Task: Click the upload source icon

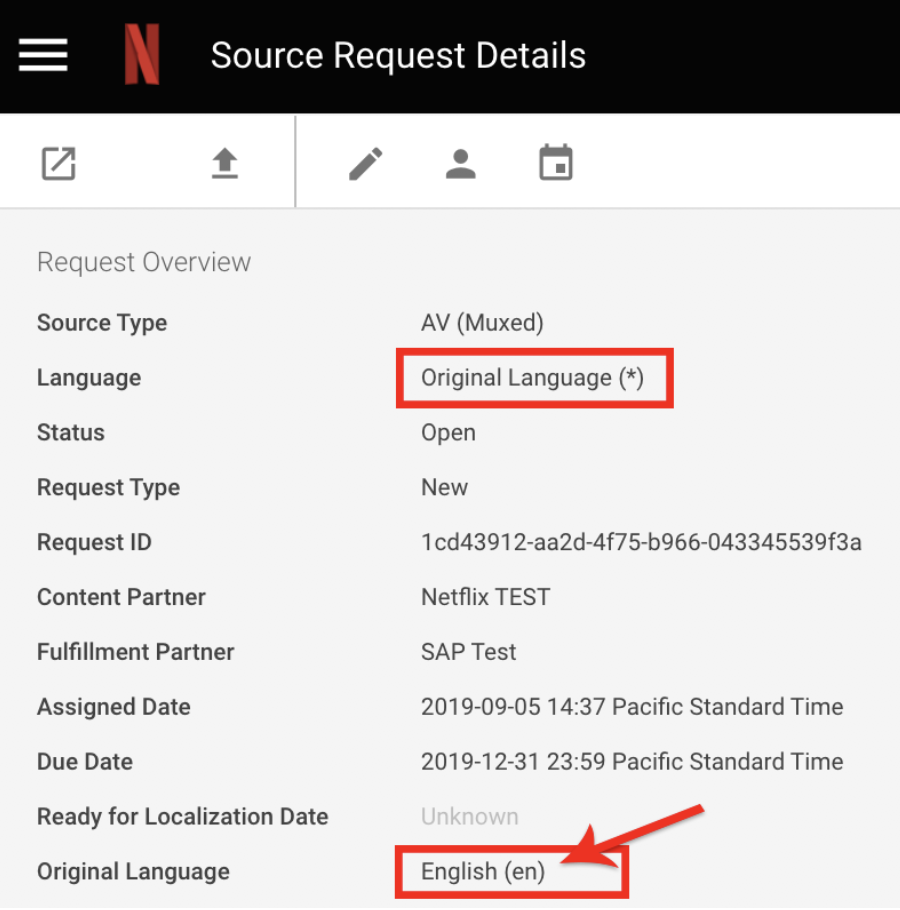Action: tap(225, 164)
